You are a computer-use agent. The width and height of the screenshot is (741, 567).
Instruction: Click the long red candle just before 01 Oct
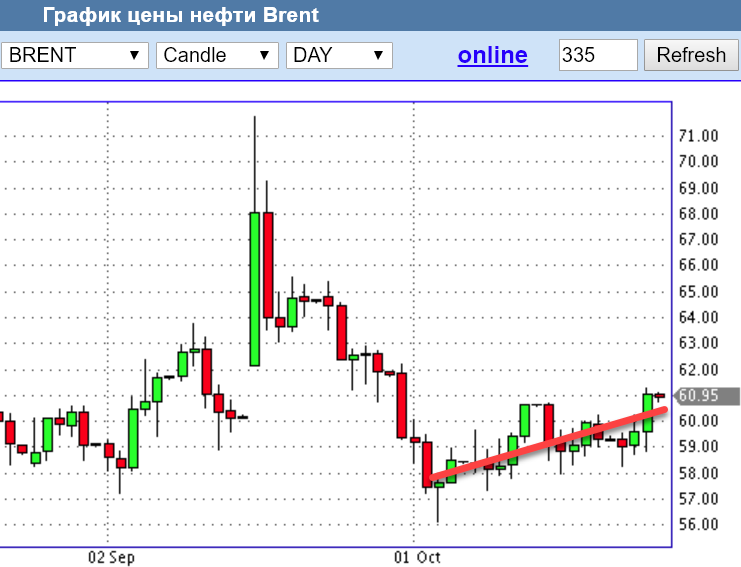click(x=401, y=405)
